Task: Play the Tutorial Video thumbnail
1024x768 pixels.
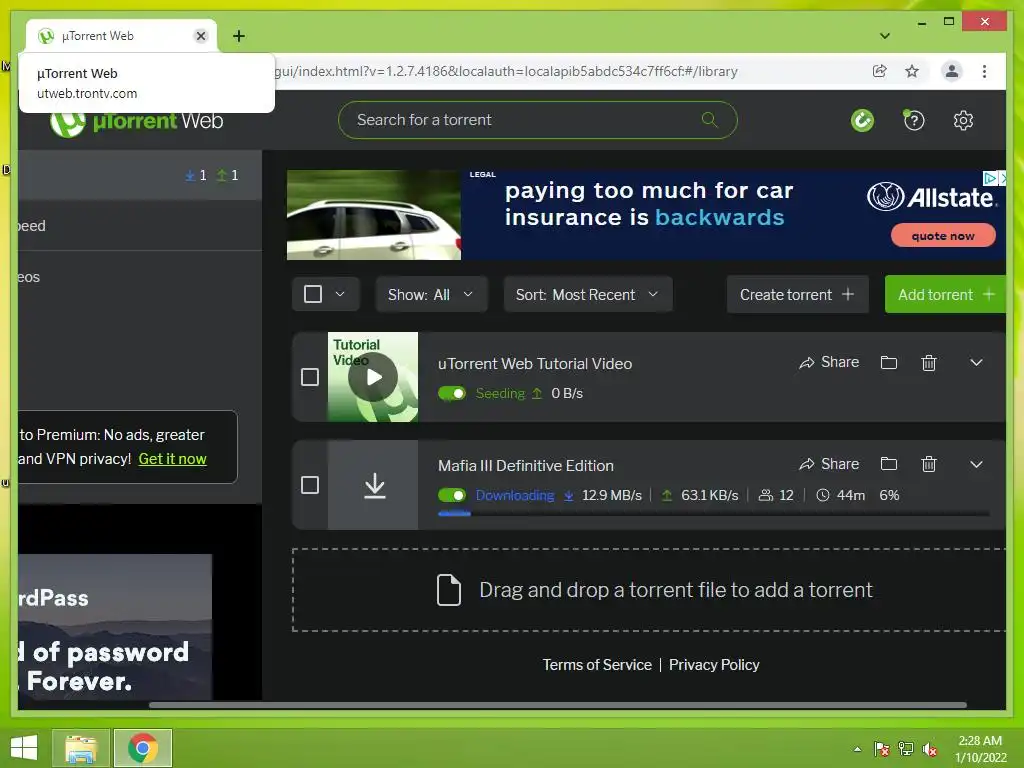Action: 373,377
